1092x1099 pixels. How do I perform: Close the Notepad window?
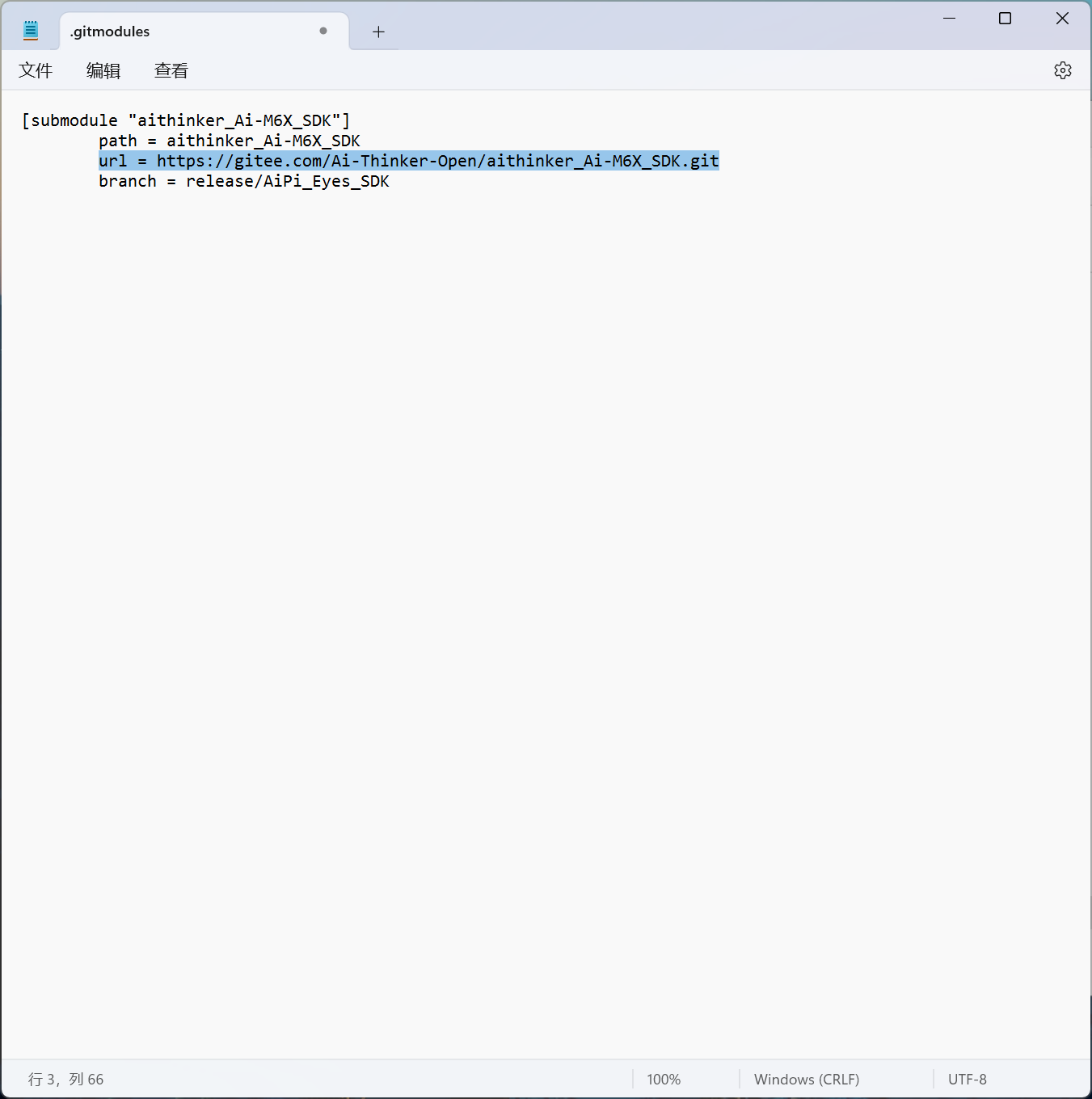(x=1062, y=18)
